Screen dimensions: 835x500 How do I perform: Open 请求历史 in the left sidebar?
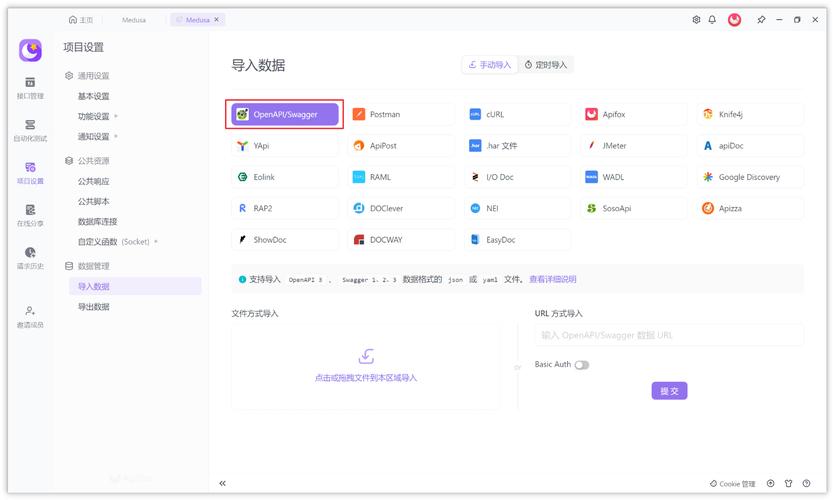click(x=30, y=259)
